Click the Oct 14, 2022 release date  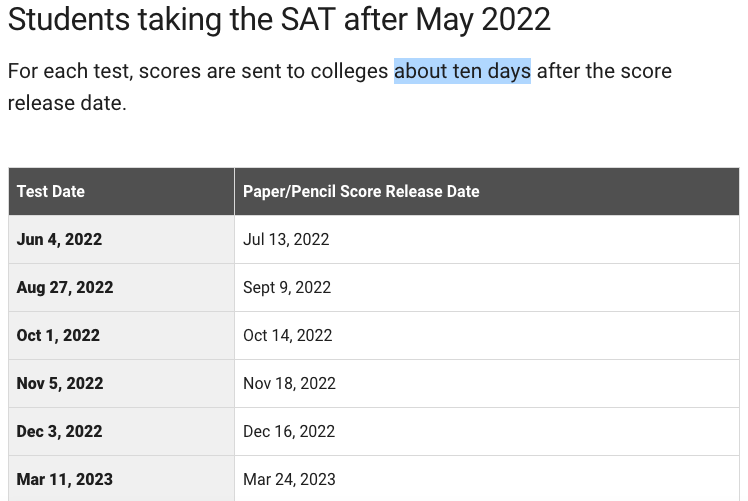click(x=288, y=335)
